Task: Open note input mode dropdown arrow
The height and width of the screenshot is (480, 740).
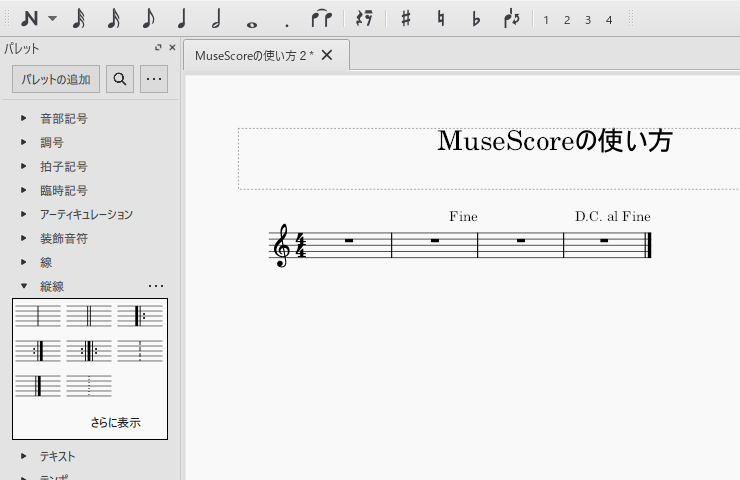Action: (52, 19)
